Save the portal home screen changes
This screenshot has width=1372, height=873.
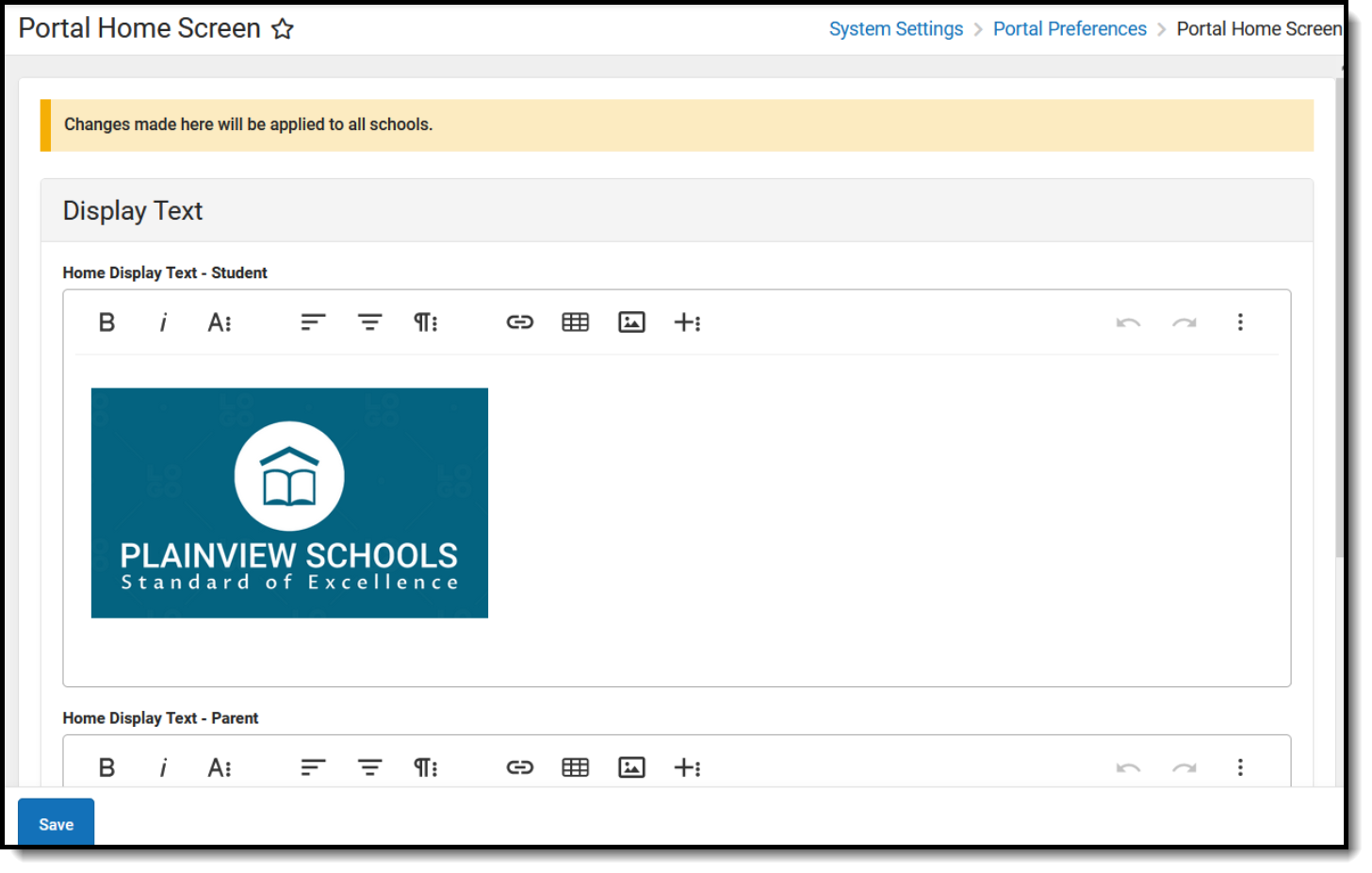[57, 822]
